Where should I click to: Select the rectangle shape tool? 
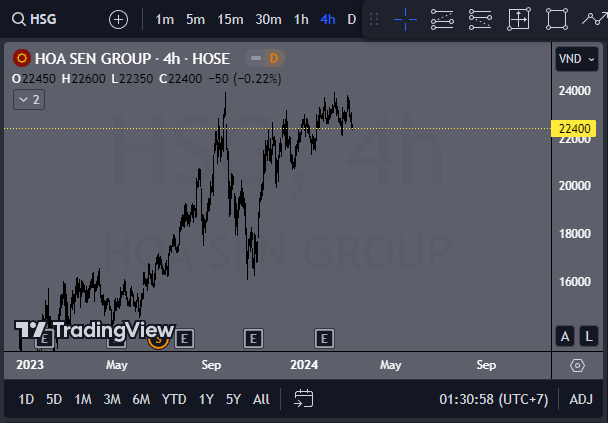click(x=557, y=19)
